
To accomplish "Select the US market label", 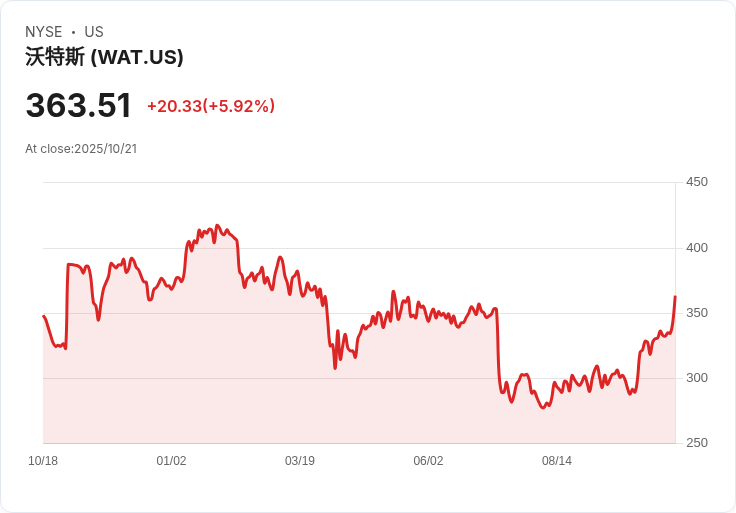I will (94, 32).
